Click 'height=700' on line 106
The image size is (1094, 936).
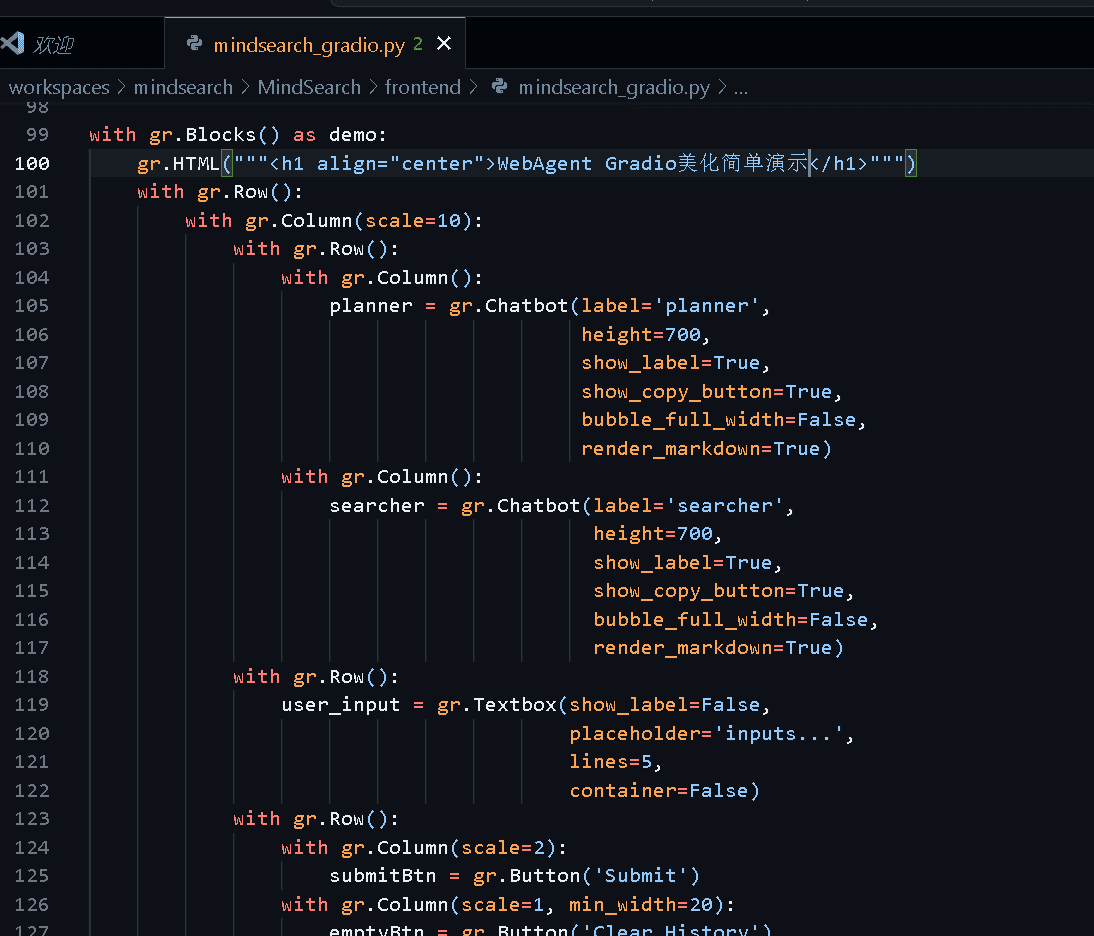pyautogui.click(x=640, y=335)
